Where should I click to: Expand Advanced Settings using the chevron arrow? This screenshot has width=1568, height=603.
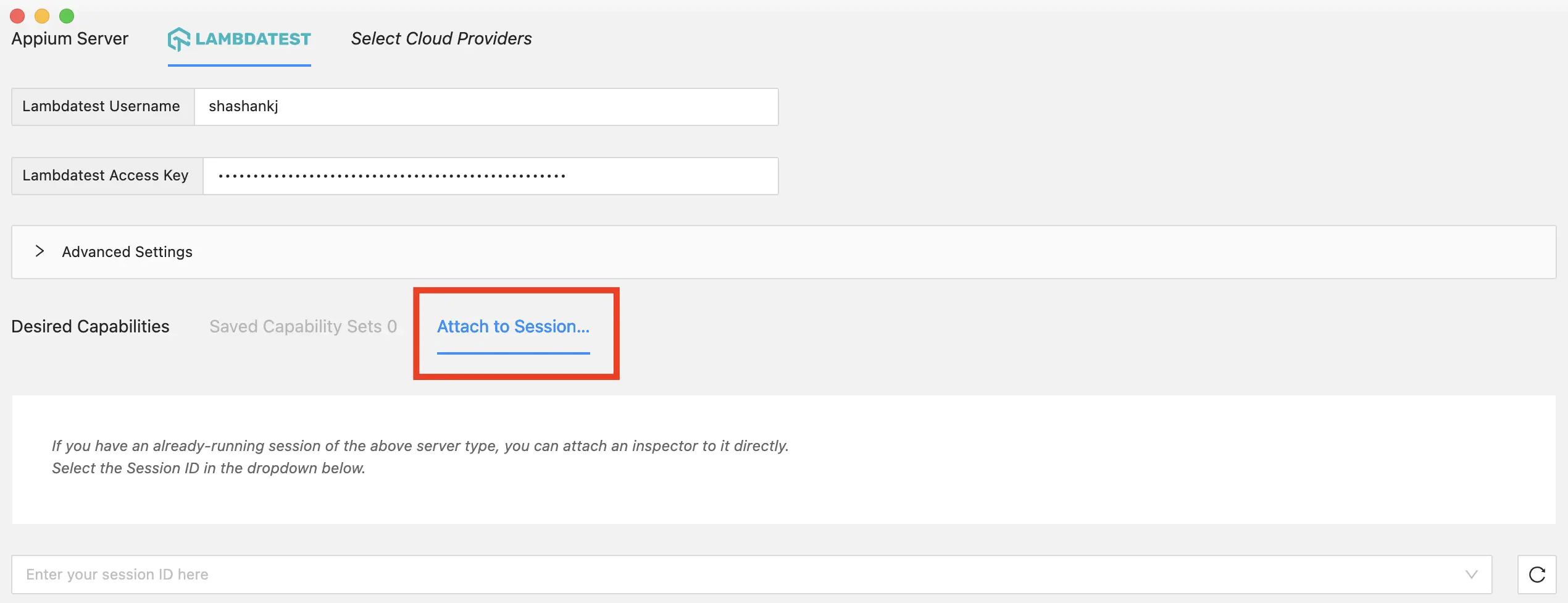click(x=40, y=251)
